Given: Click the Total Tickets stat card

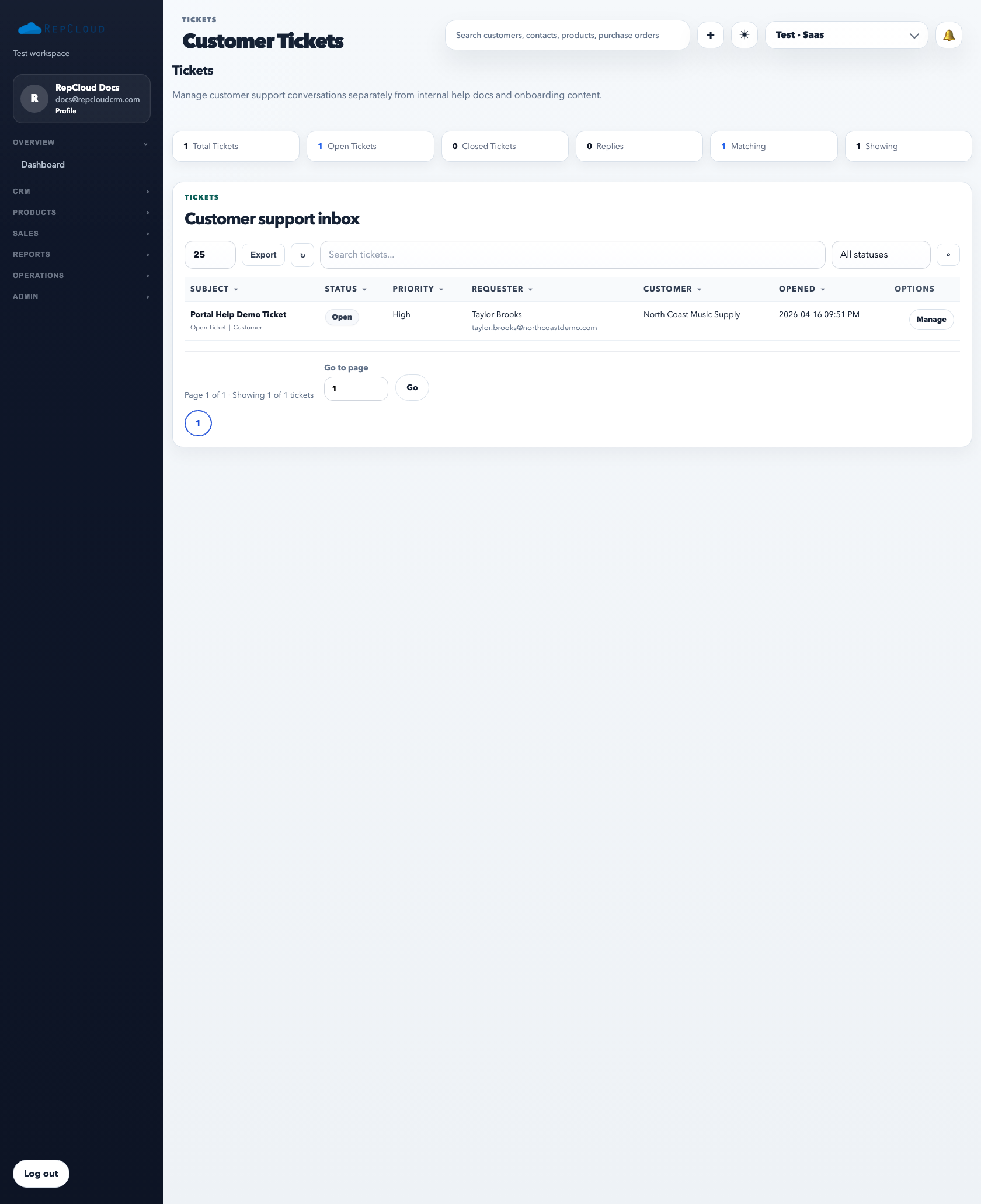Looking at the screenshot, I should pos(236,146).
